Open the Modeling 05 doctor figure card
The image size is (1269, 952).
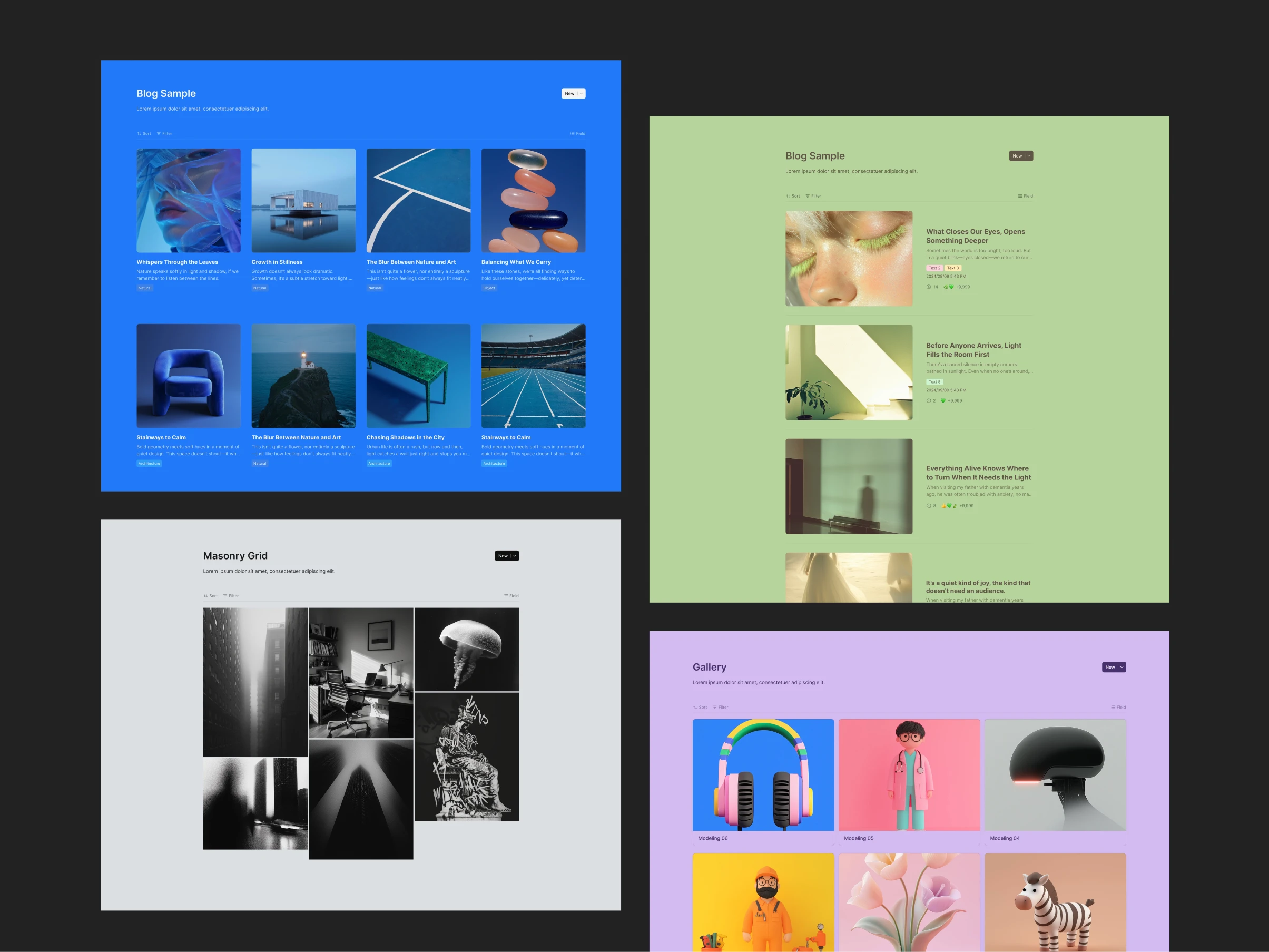[x=909, y=783]
